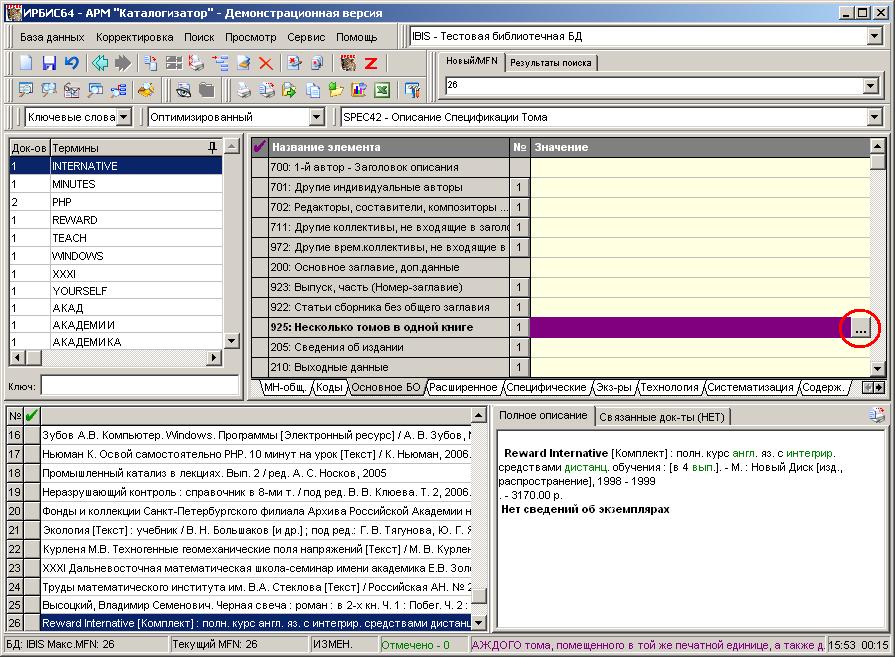
Task: Click the printer icon in lower toolbar
Action: pos(243,90)
